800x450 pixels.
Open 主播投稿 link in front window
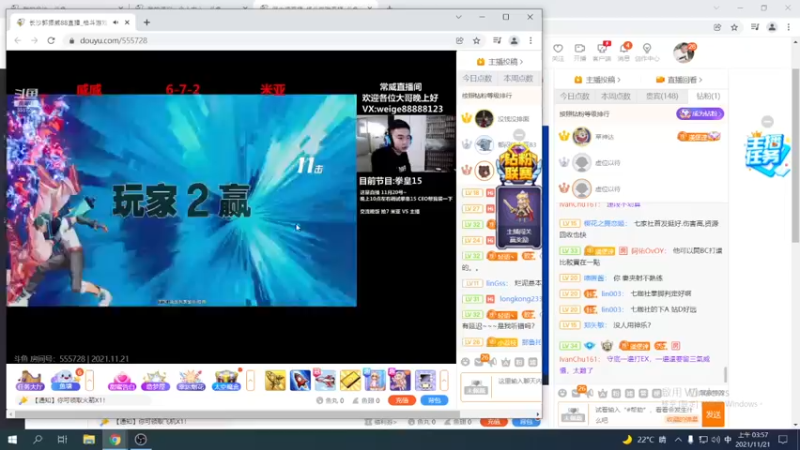click(x=500, y=62)
